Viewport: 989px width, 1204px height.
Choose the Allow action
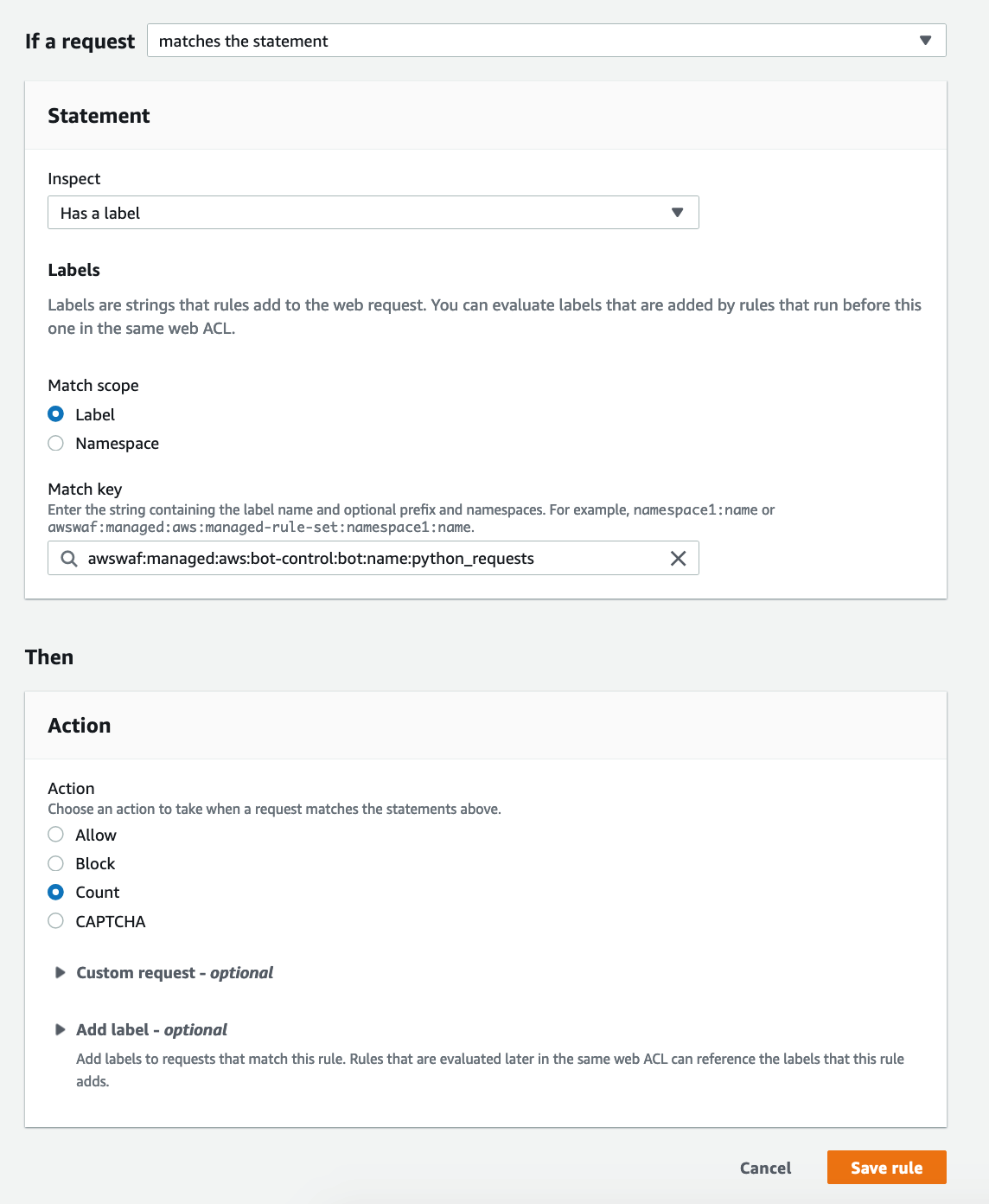[x=56, y=835]
